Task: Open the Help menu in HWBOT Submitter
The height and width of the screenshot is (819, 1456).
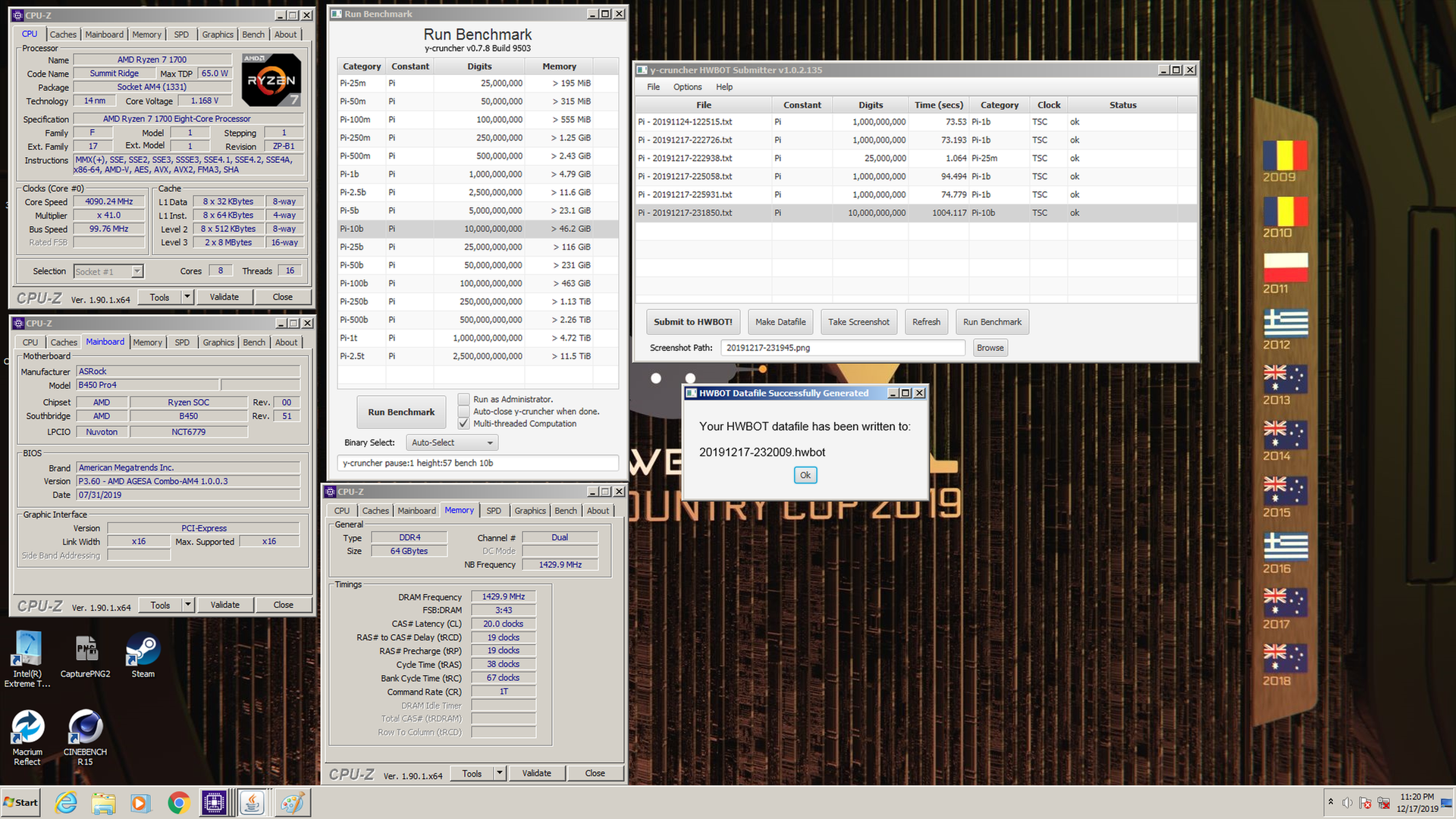Action: tap(724, 87)
